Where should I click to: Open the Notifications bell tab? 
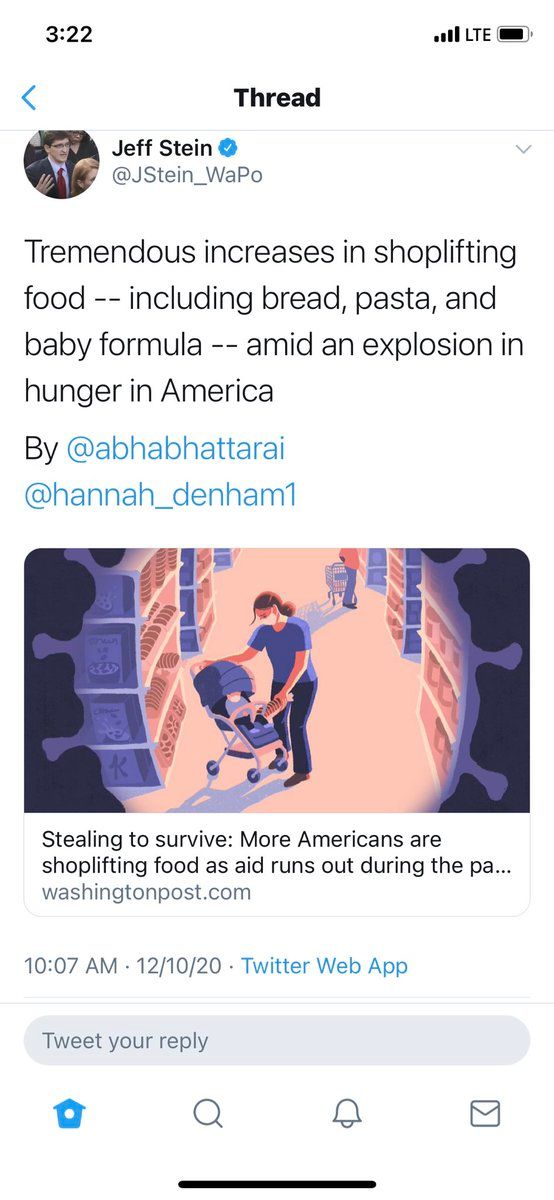point(346,1113)
